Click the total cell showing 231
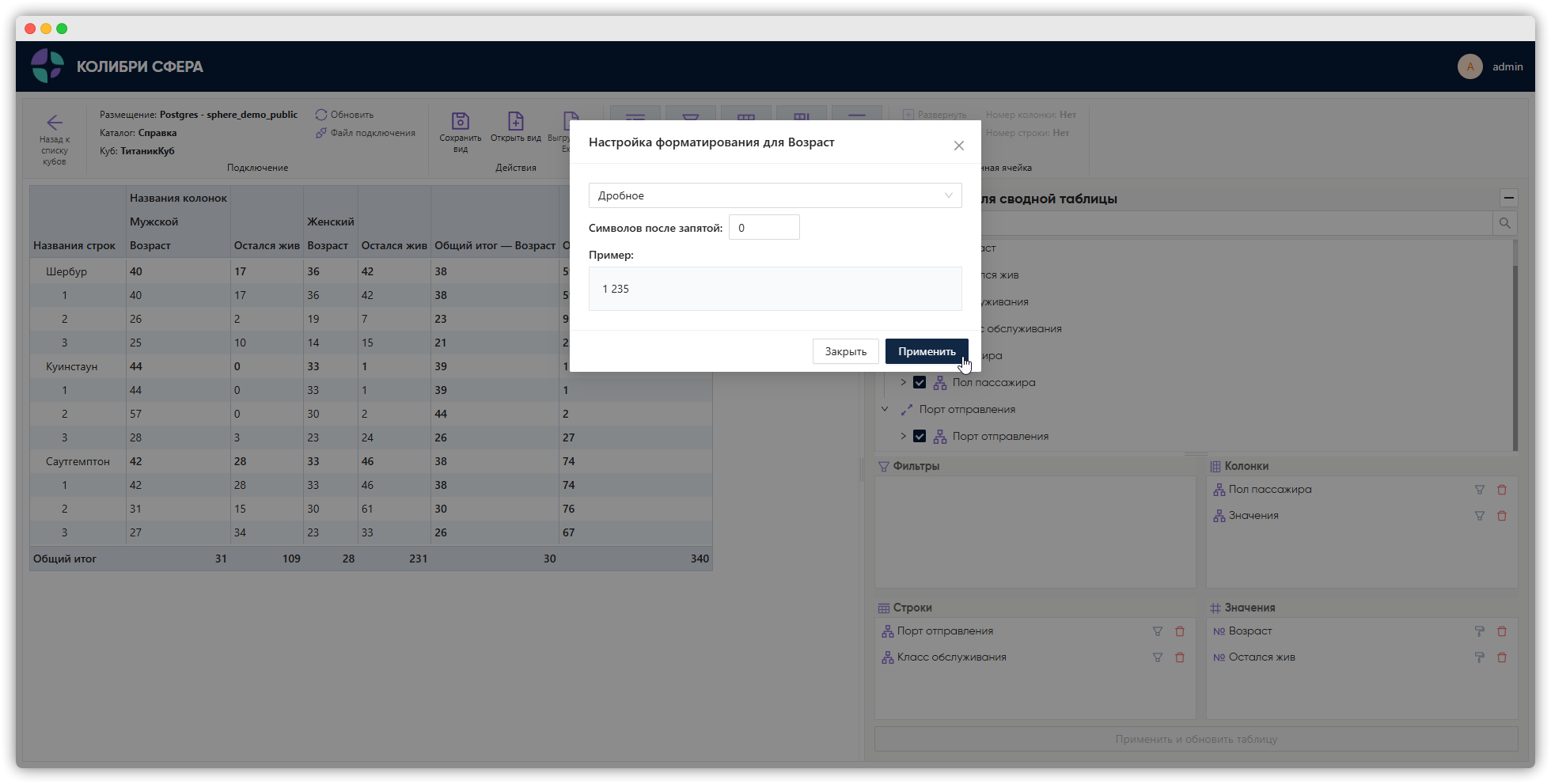 pyautogui.click(x=418, y=559)
